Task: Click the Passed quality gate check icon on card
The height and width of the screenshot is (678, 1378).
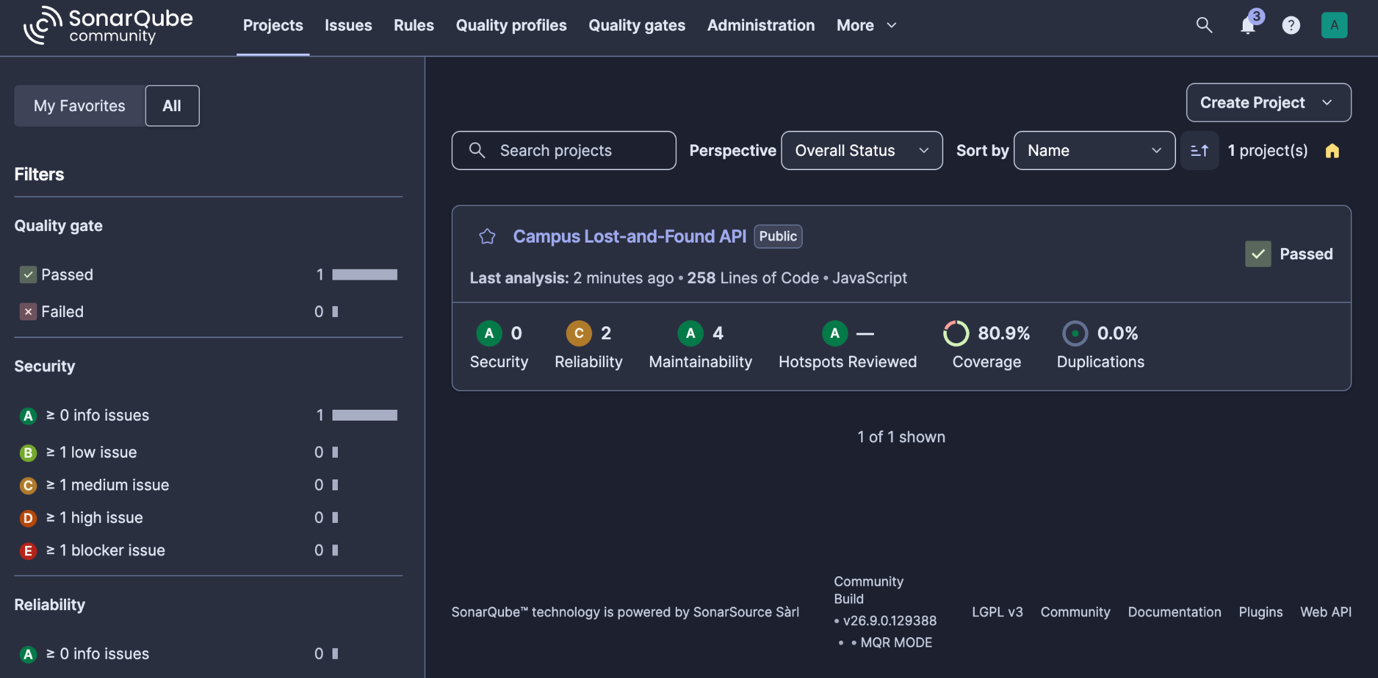Action: pyautogui.click(x=1258, y=254)
